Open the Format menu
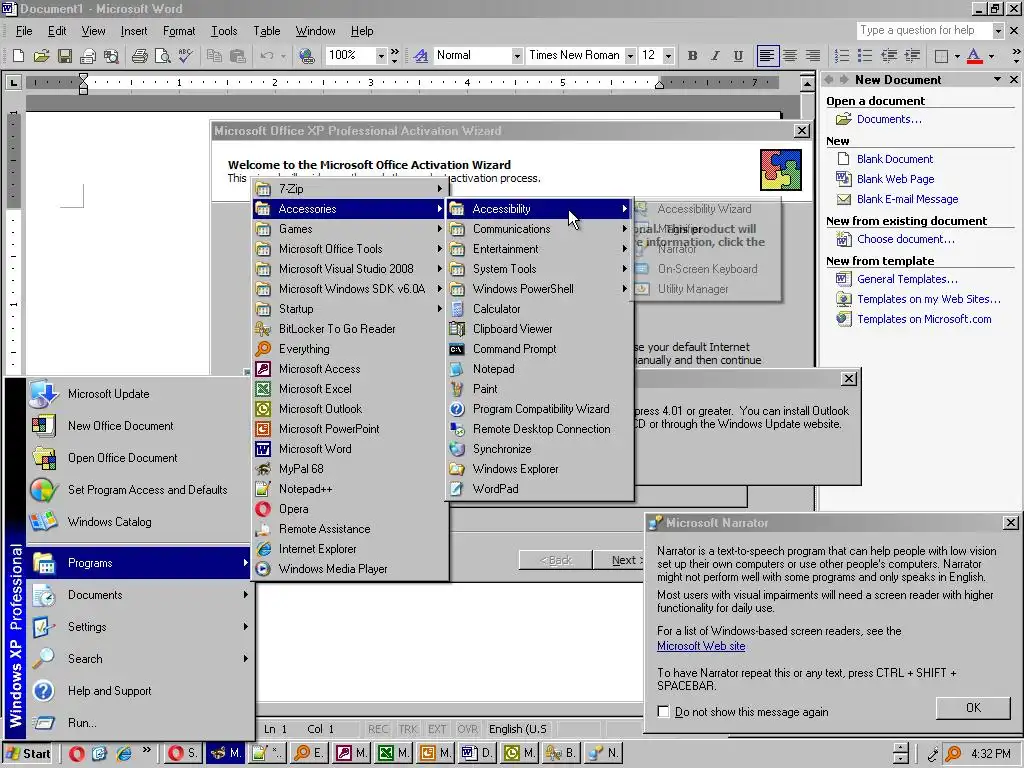 click(179, 31)
